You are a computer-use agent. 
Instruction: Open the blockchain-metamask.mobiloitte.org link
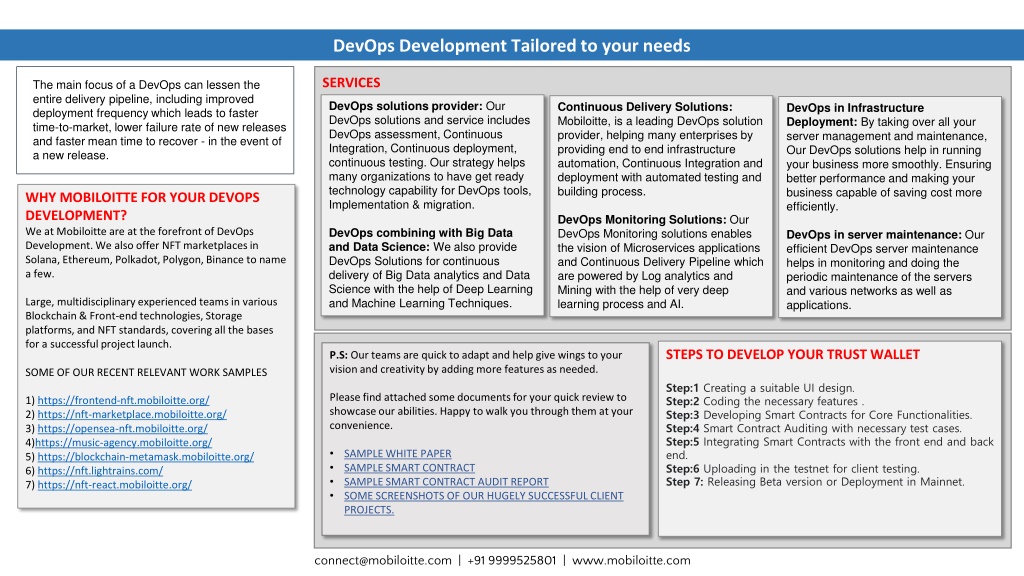pyautogui.click(x=146, y=456)
